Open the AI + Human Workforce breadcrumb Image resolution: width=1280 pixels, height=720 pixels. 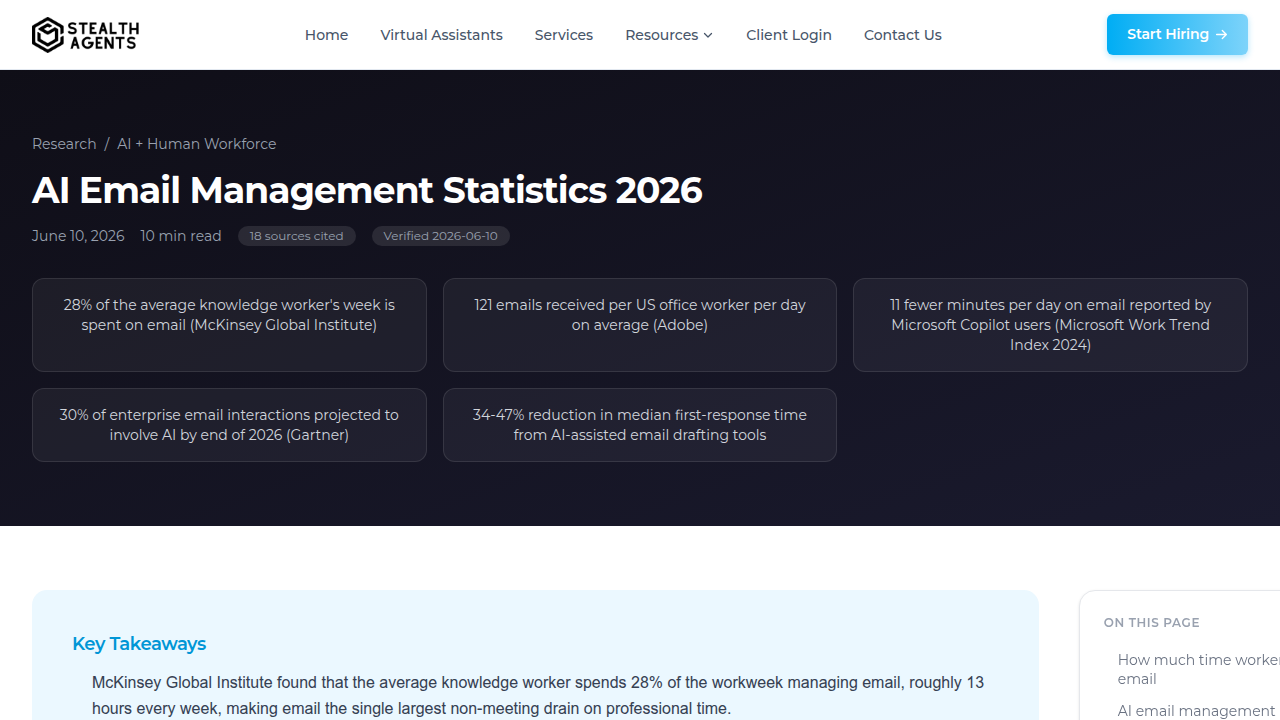click(196, 144)
